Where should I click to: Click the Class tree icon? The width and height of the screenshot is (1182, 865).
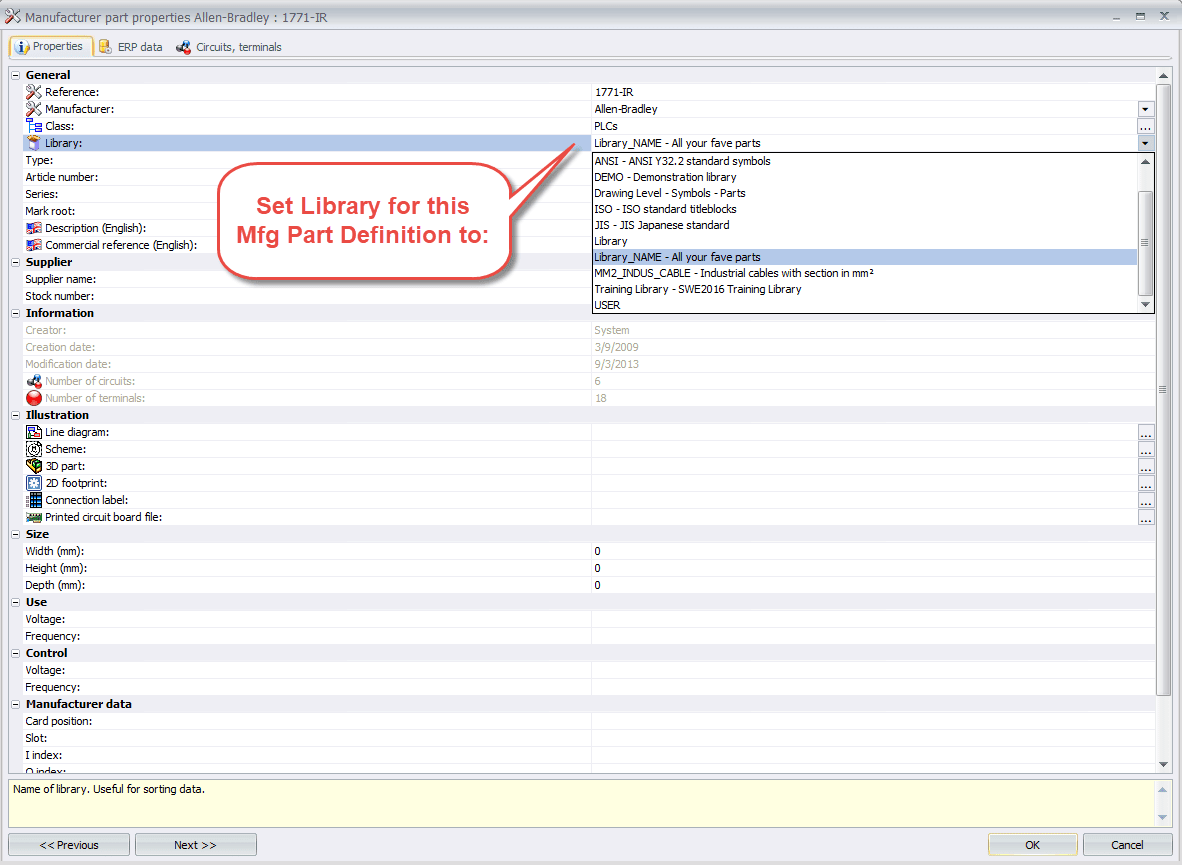[34, 126]
